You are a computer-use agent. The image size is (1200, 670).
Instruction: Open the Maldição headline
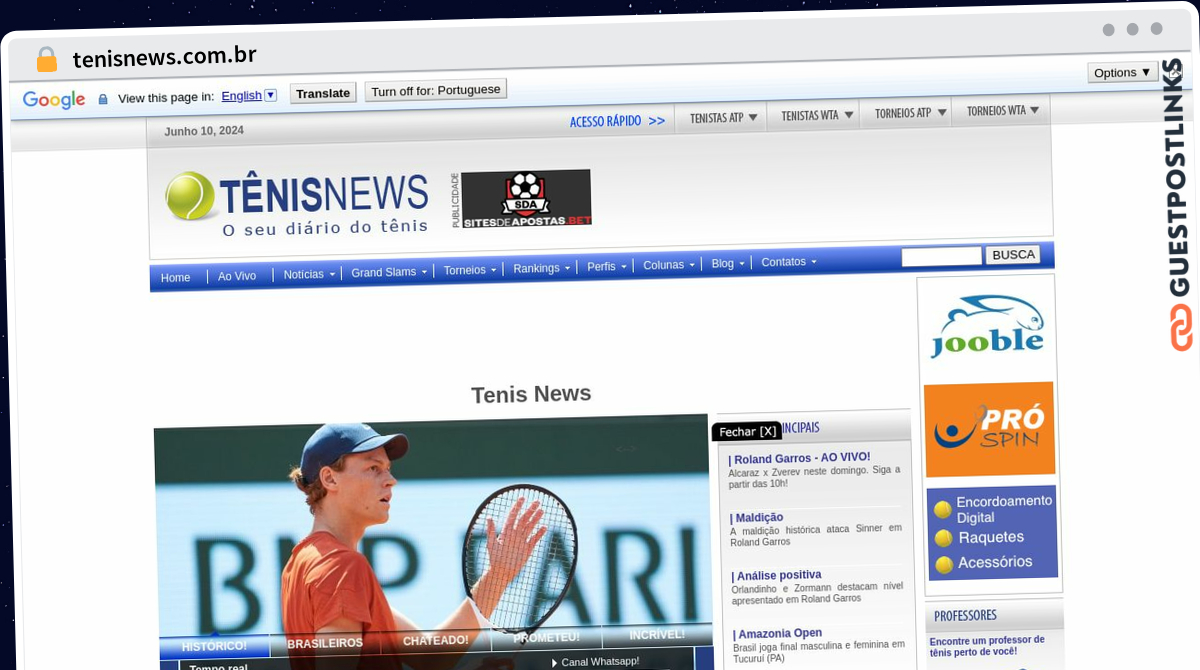coord(757,517)
